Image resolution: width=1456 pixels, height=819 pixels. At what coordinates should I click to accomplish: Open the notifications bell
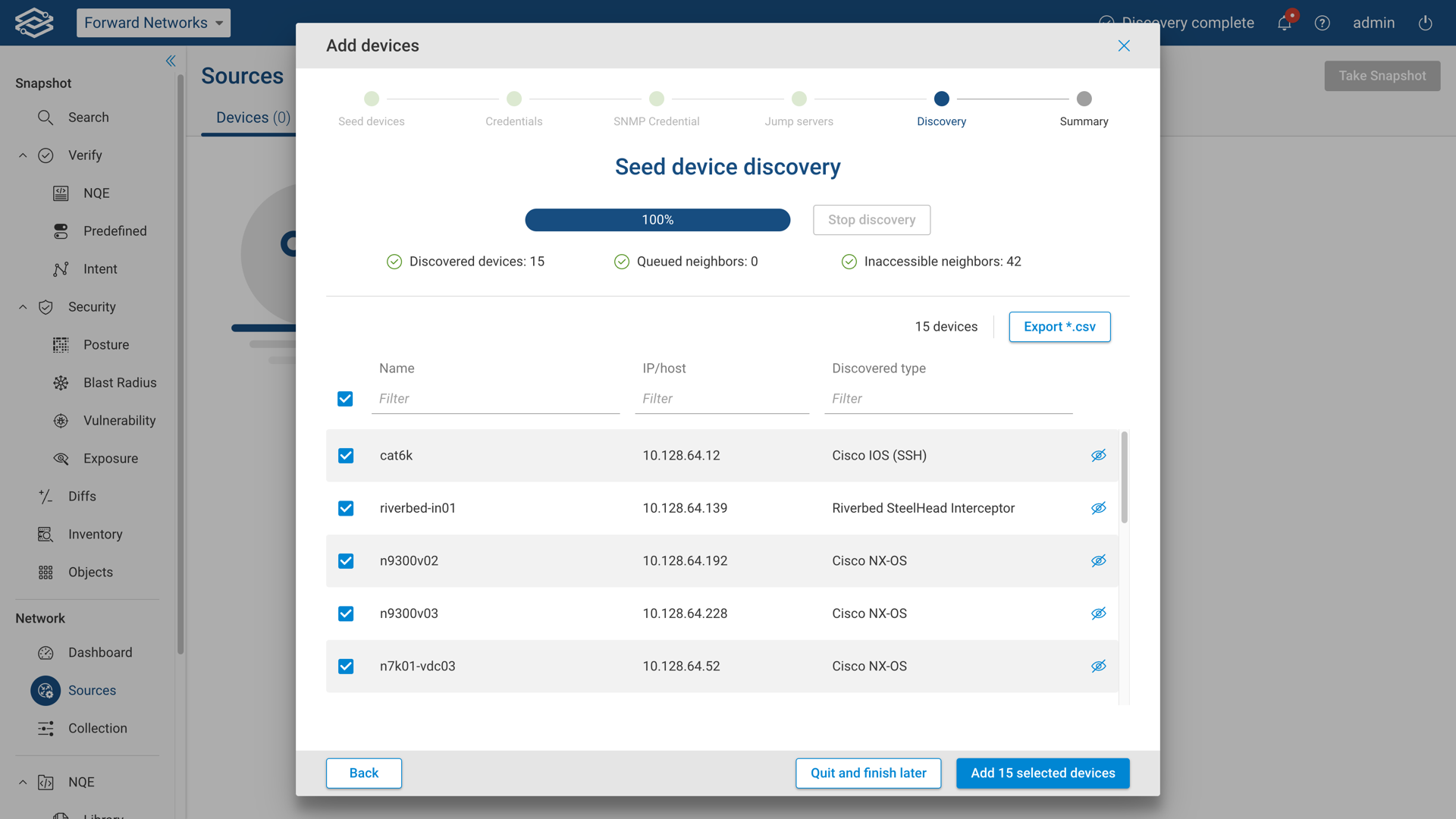[x=1284, y=23]
